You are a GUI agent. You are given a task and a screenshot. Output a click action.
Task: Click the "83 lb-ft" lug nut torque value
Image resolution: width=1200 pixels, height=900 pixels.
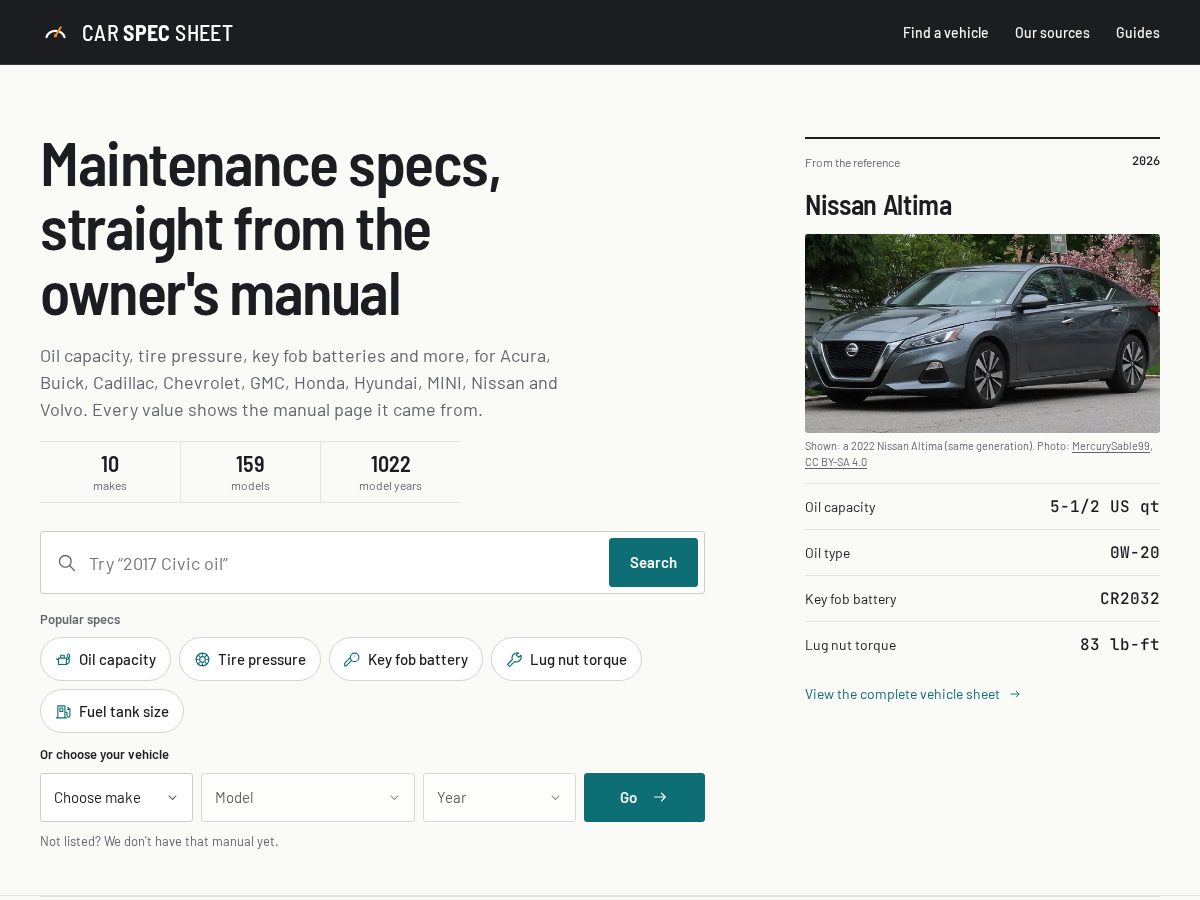pos(1120,645)
